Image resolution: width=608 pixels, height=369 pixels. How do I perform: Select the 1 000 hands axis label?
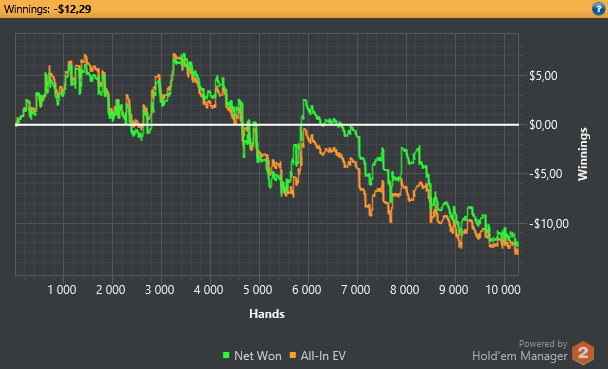(x=62, y=290)
